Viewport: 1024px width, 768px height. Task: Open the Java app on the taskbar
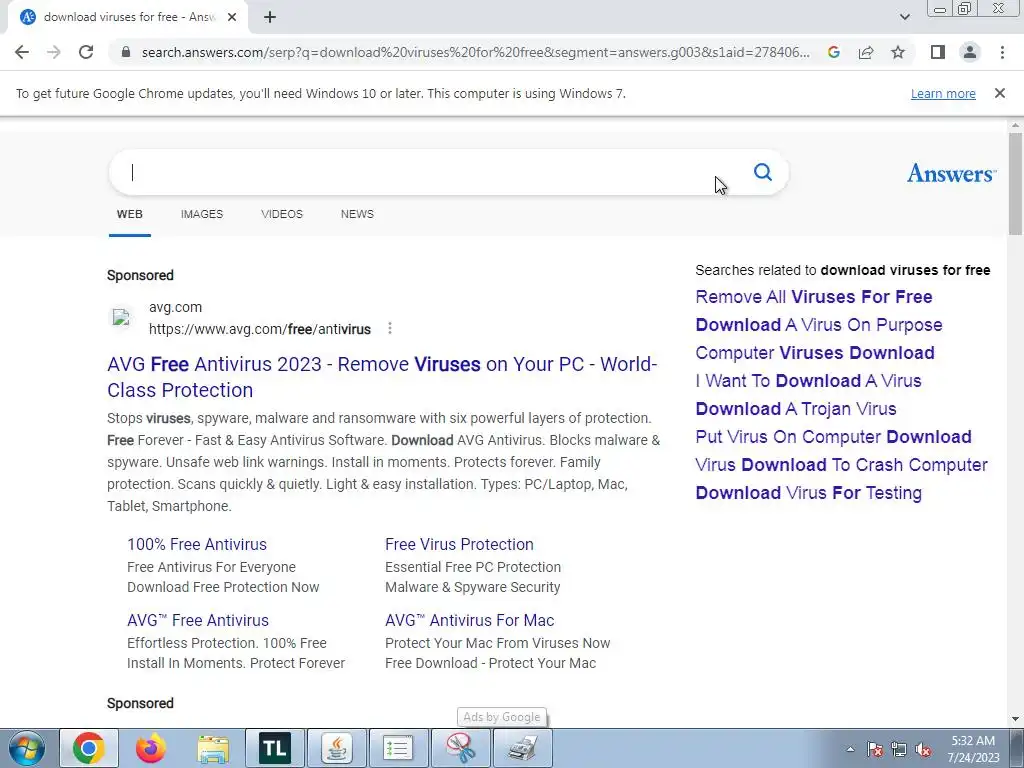tap(336, 748)
